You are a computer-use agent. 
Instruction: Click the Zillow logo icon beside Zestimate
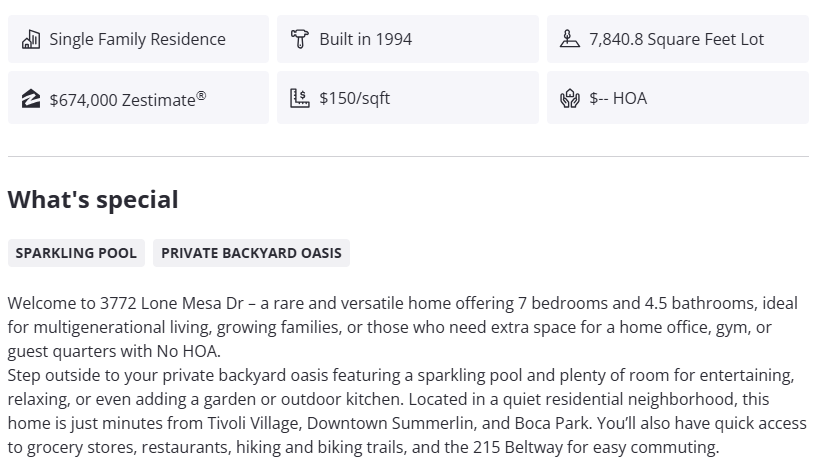click(x=31, y=98)
